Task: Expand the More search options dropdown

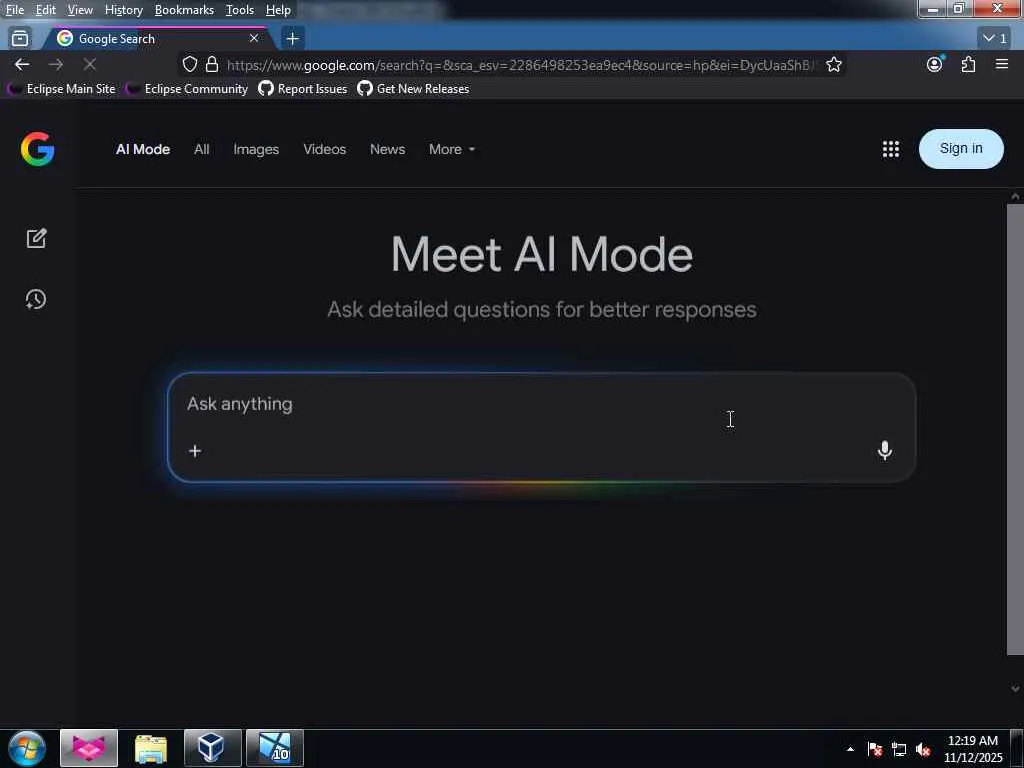Action: (x=452, y=150)
